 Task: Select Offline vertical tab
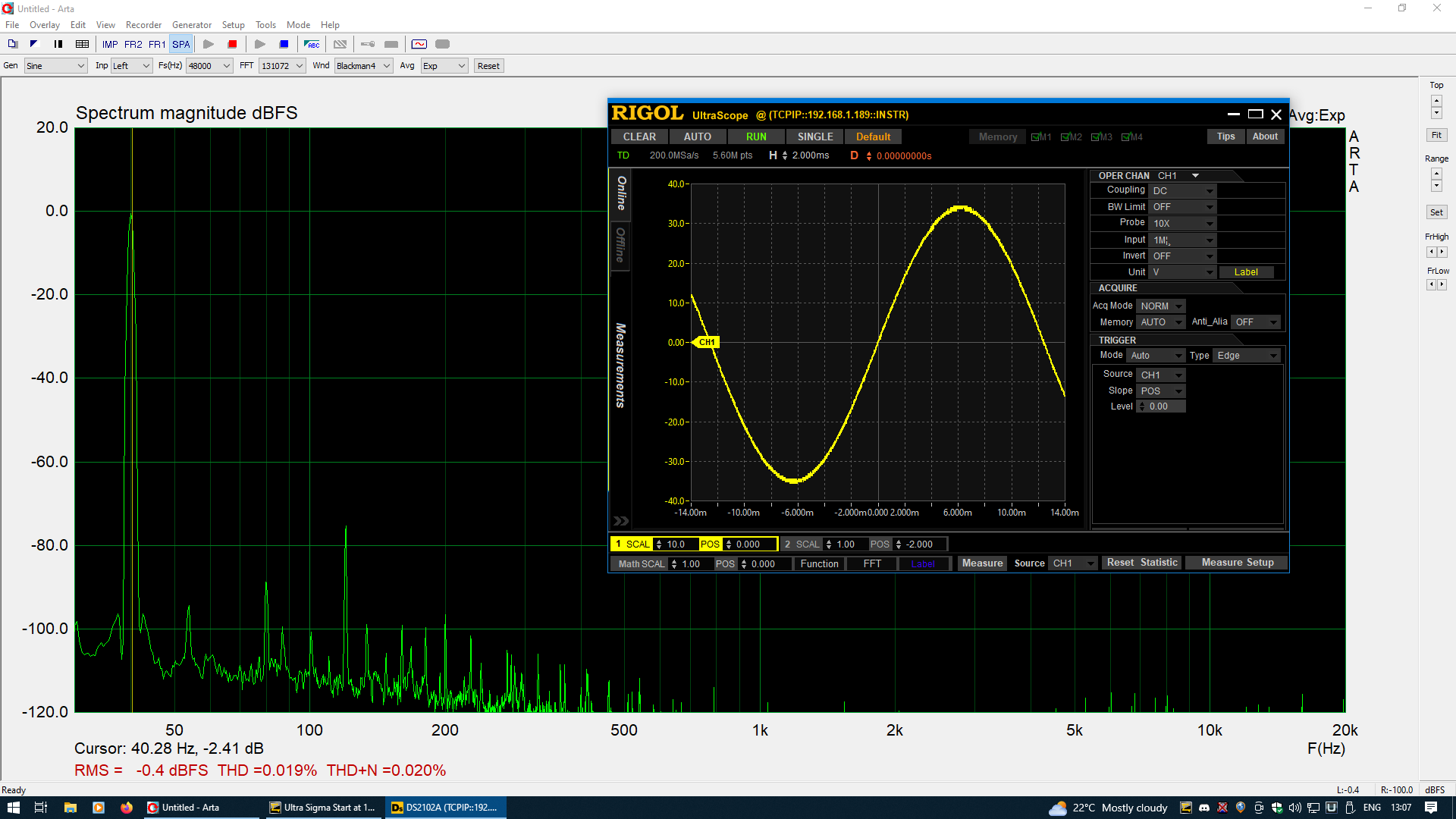[620, 245]
